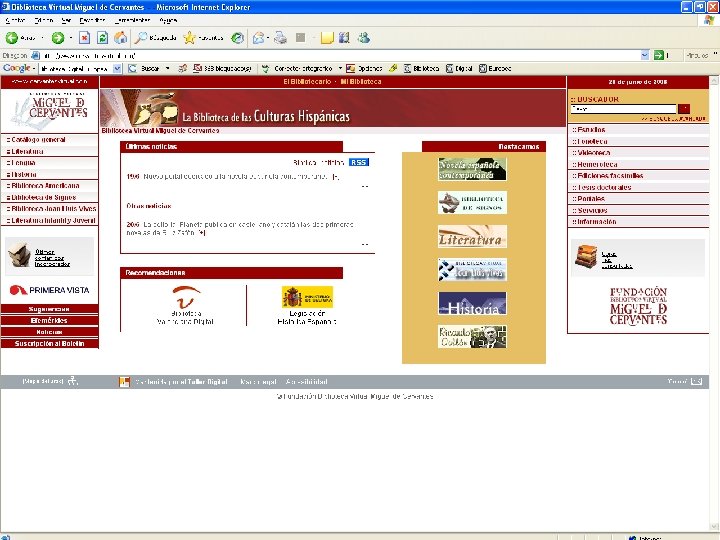
Task: Go to the Home page icon
Action: pos(121,38)
